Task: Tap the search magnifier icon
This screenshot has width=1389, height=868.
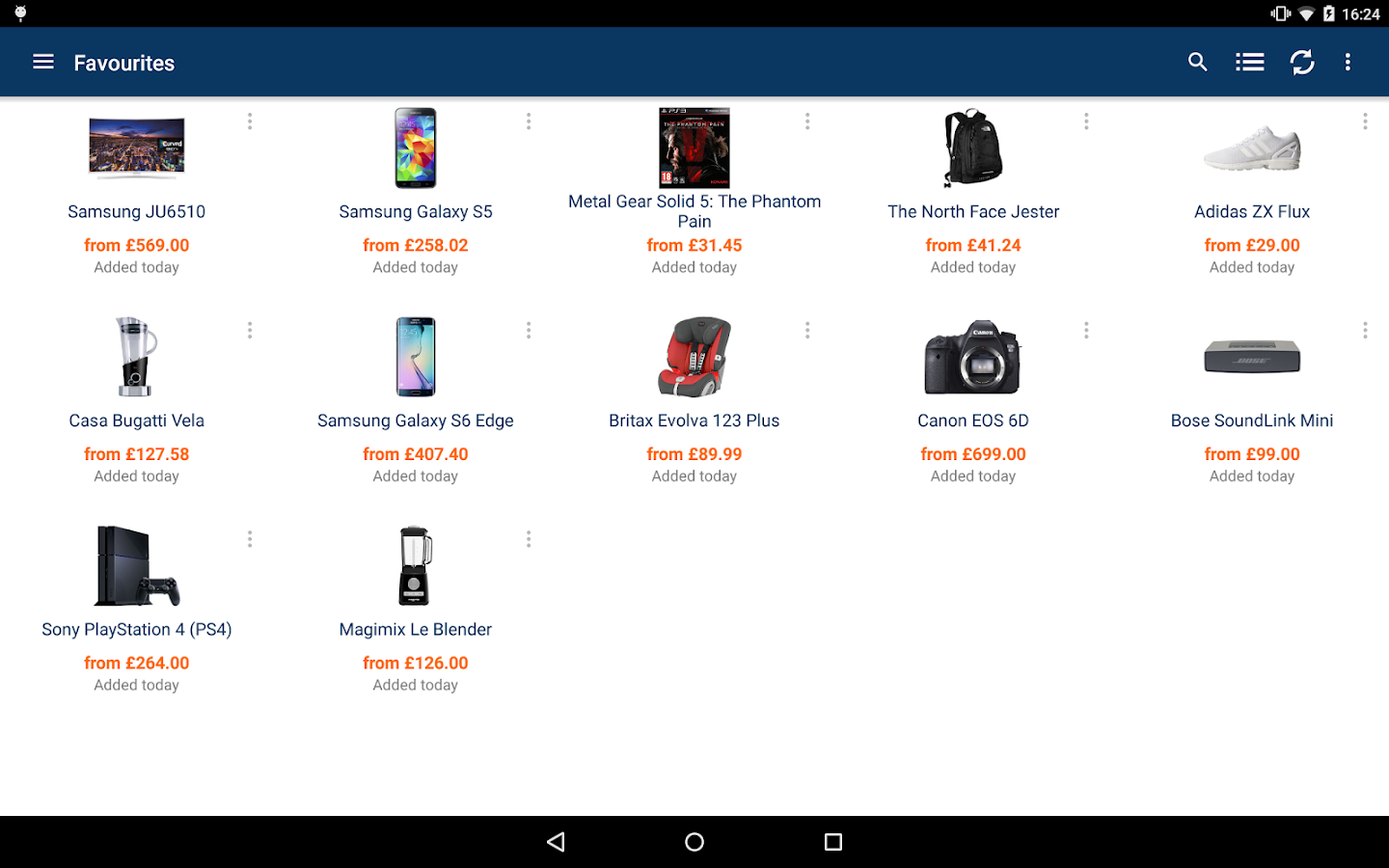Action: point(1197,62)
